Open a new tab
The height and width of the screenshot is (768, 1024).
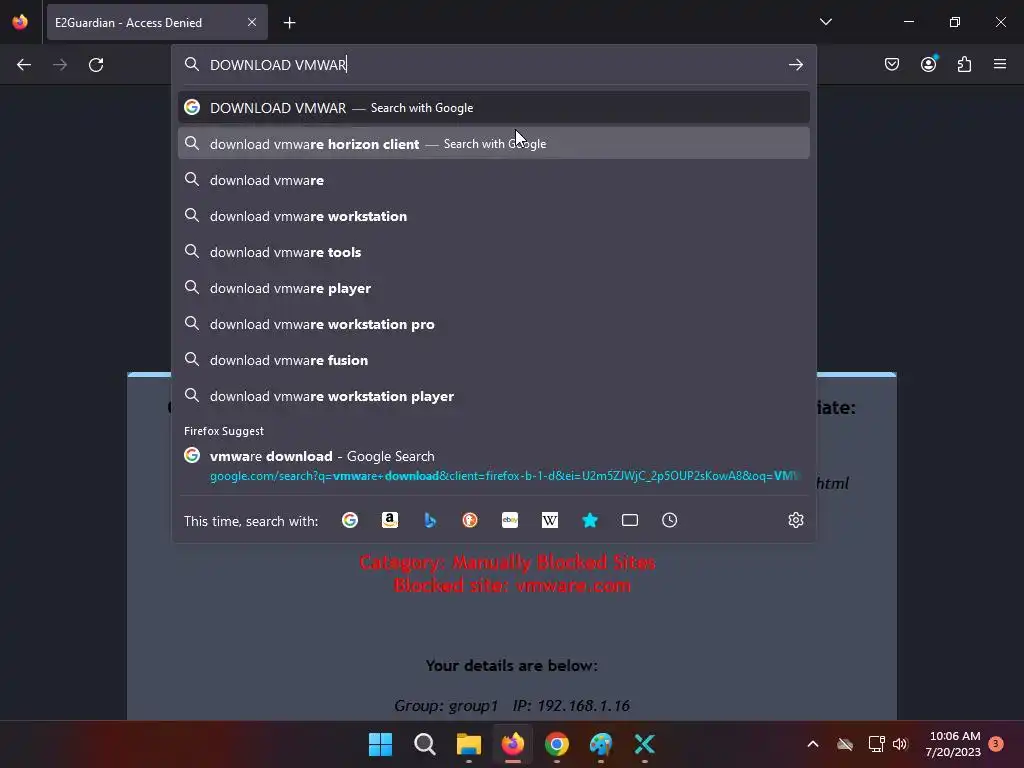tap(289, 23)
